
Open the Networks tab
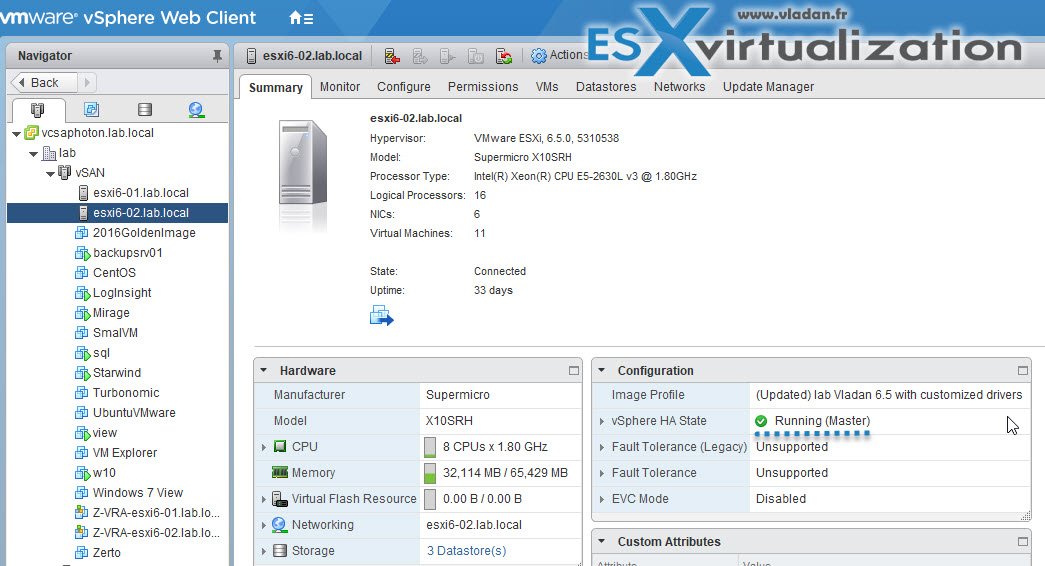[x=679, y=87]
